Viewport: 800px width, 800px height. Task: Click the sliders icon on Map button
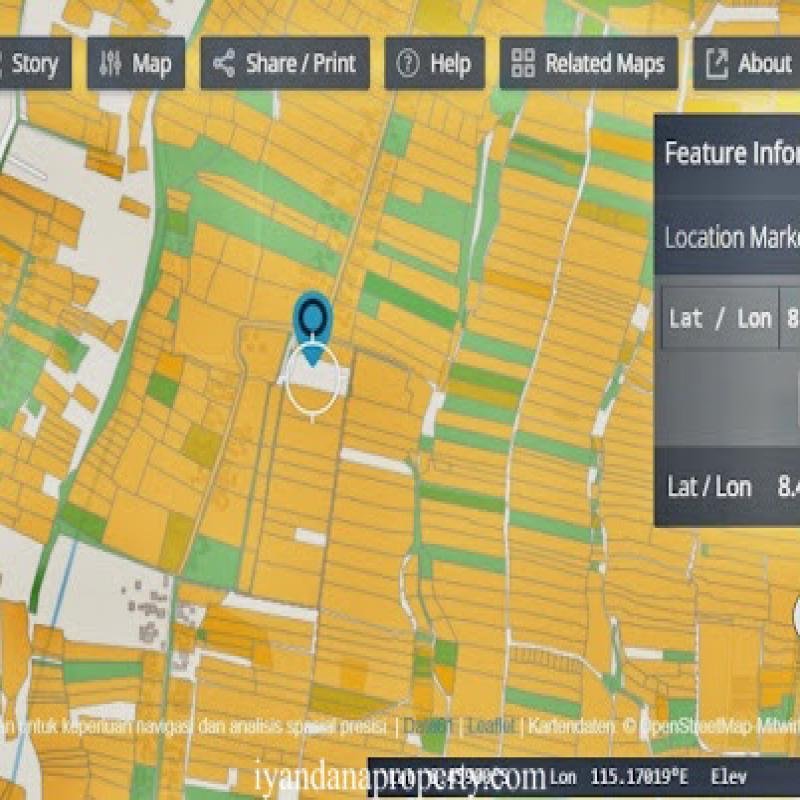[110, 64]
